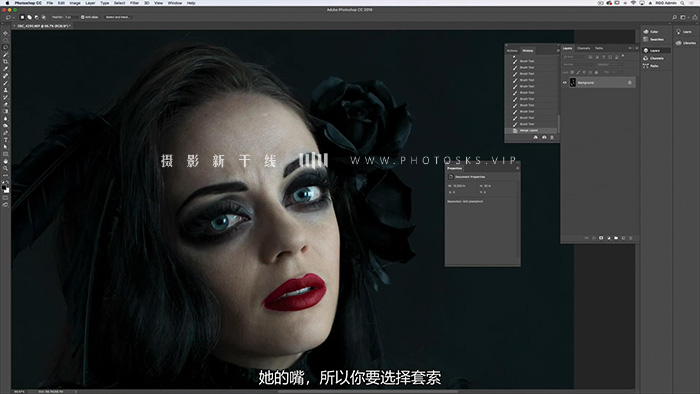Image resolution: width=700 pixels, height=394 pixels.
Task: Toggle lock position
Action: click(584, 72)
